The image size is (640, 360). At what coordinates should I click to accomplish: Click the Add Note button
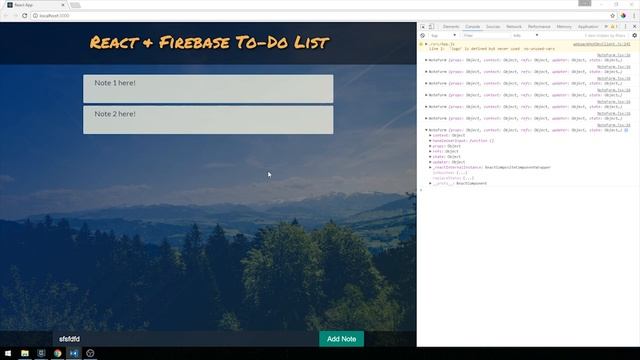click(341, 339)
